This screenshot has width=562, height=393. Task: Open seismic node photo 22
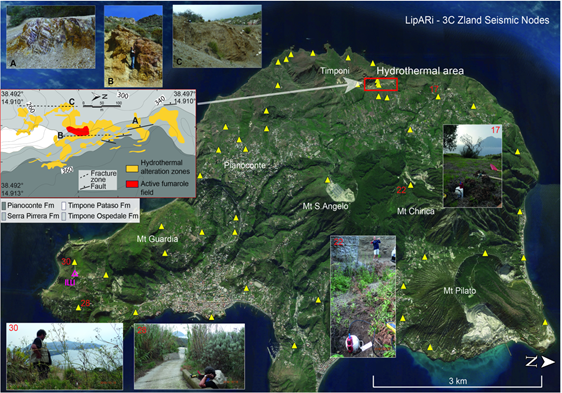click(363, 297)
